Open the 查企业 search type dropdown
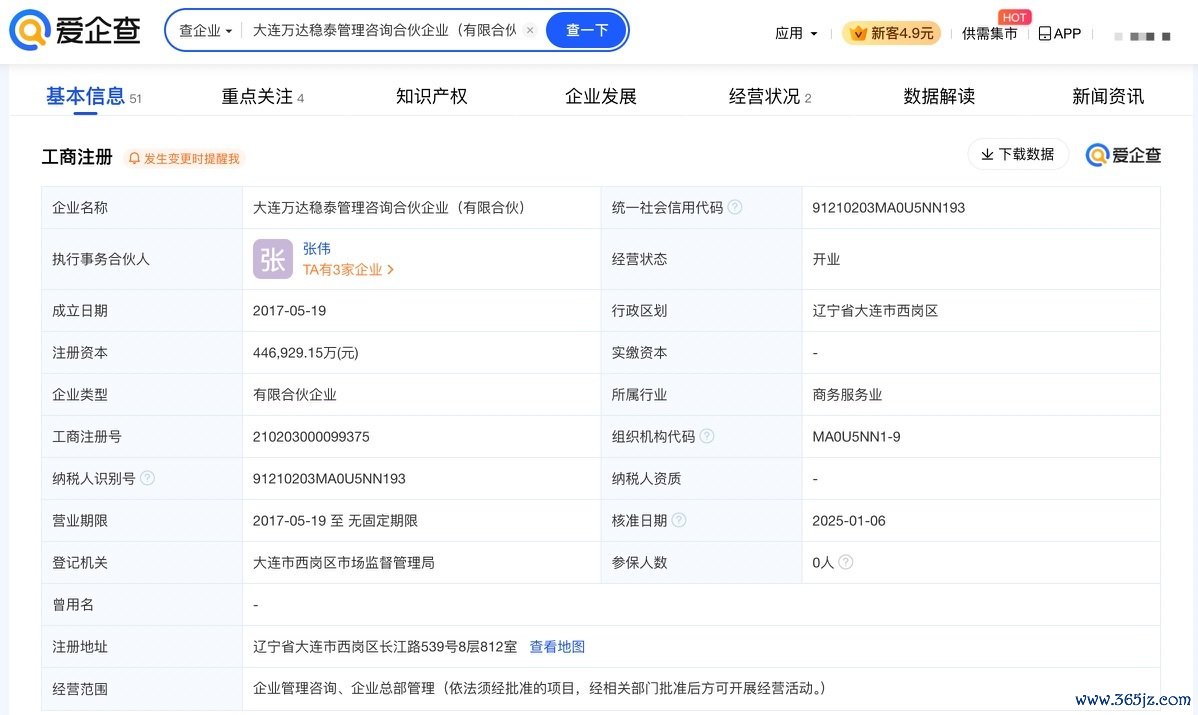Screen dimensions: 1198x715 pos(205,31)
